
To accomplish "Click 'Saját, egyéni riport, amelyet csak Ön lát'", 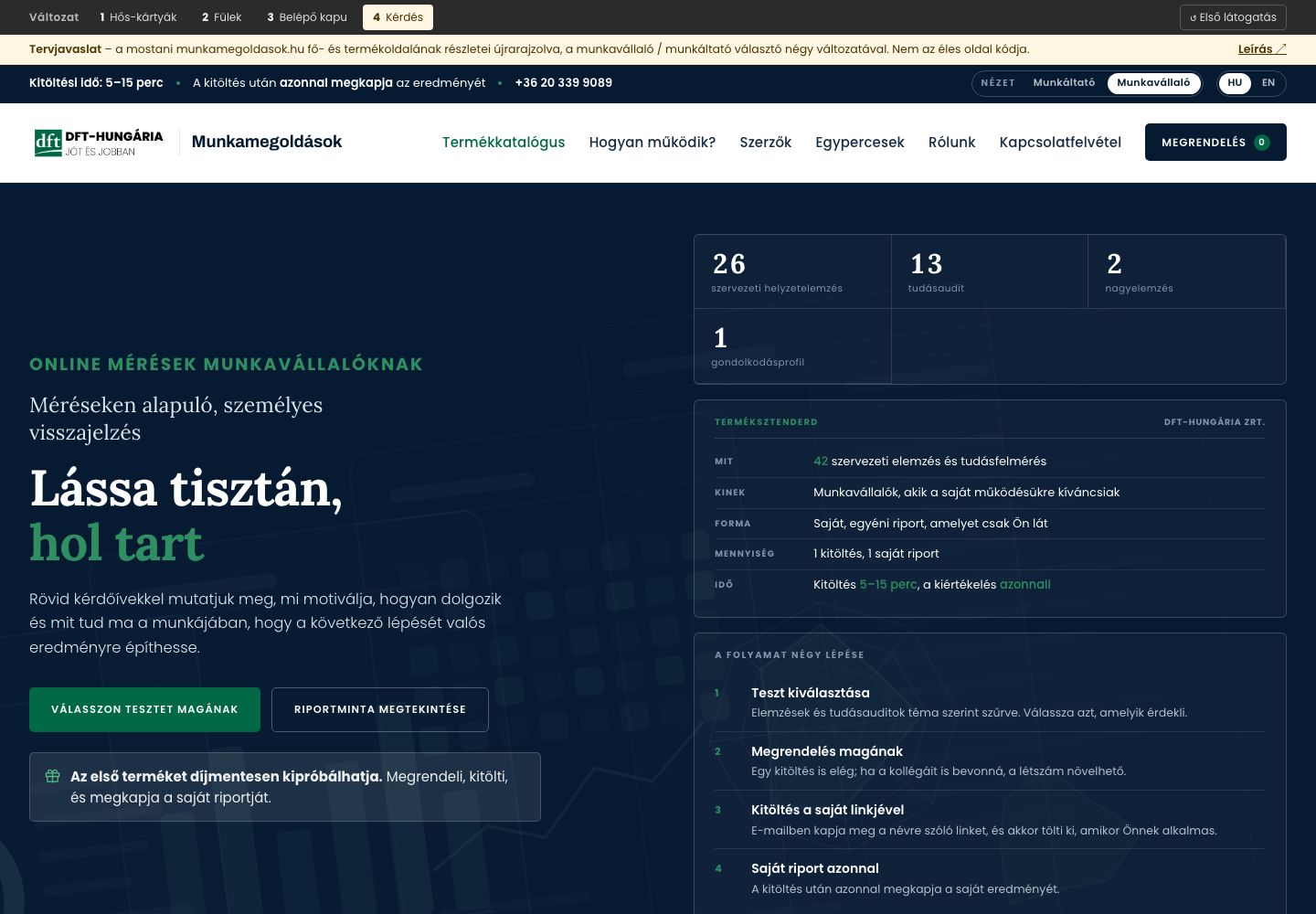I will tap(930, 524).
